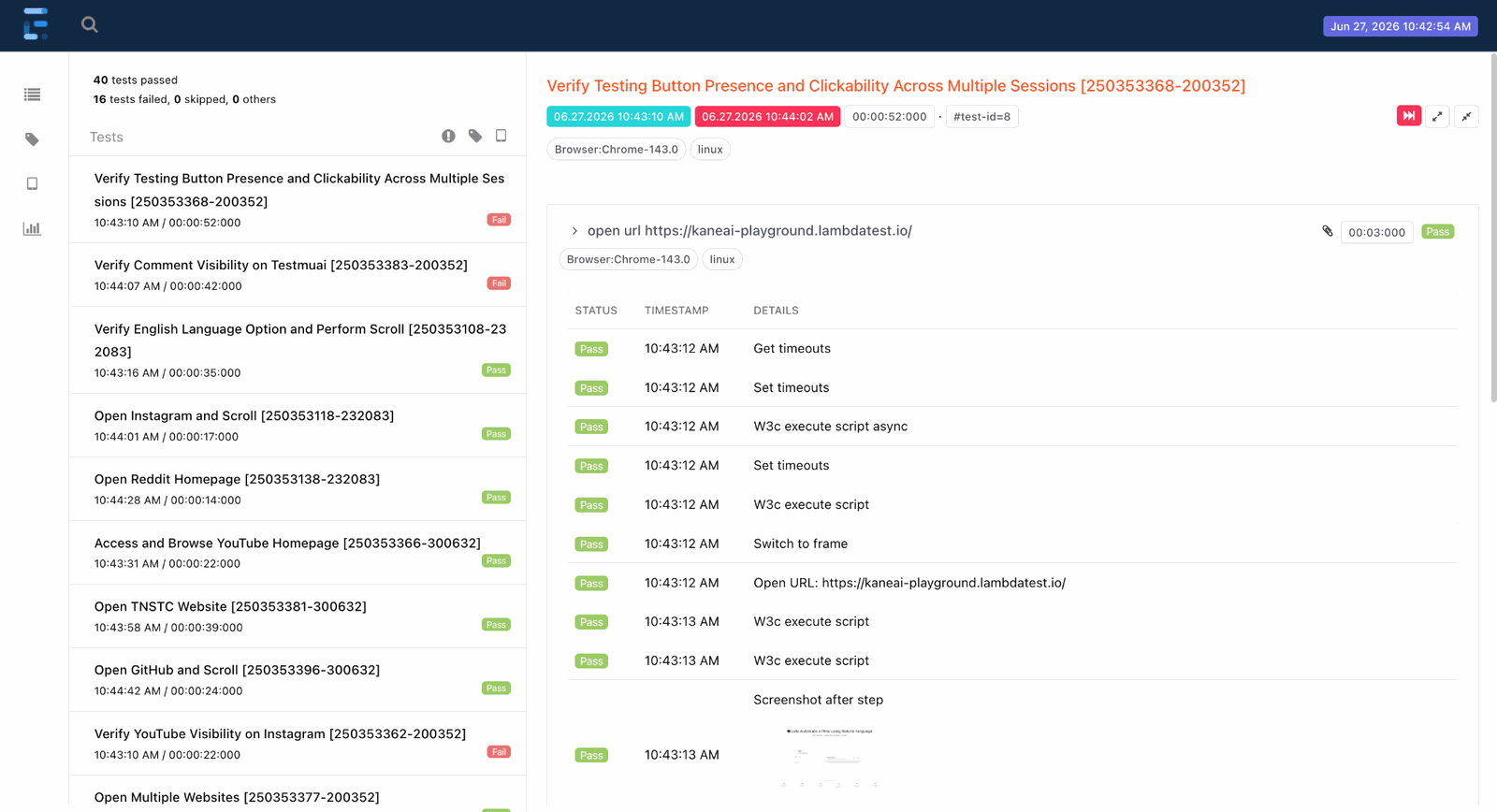Click the linux chip under test title
This screenshot has width=1497, height=812.
tap(710, 150)
